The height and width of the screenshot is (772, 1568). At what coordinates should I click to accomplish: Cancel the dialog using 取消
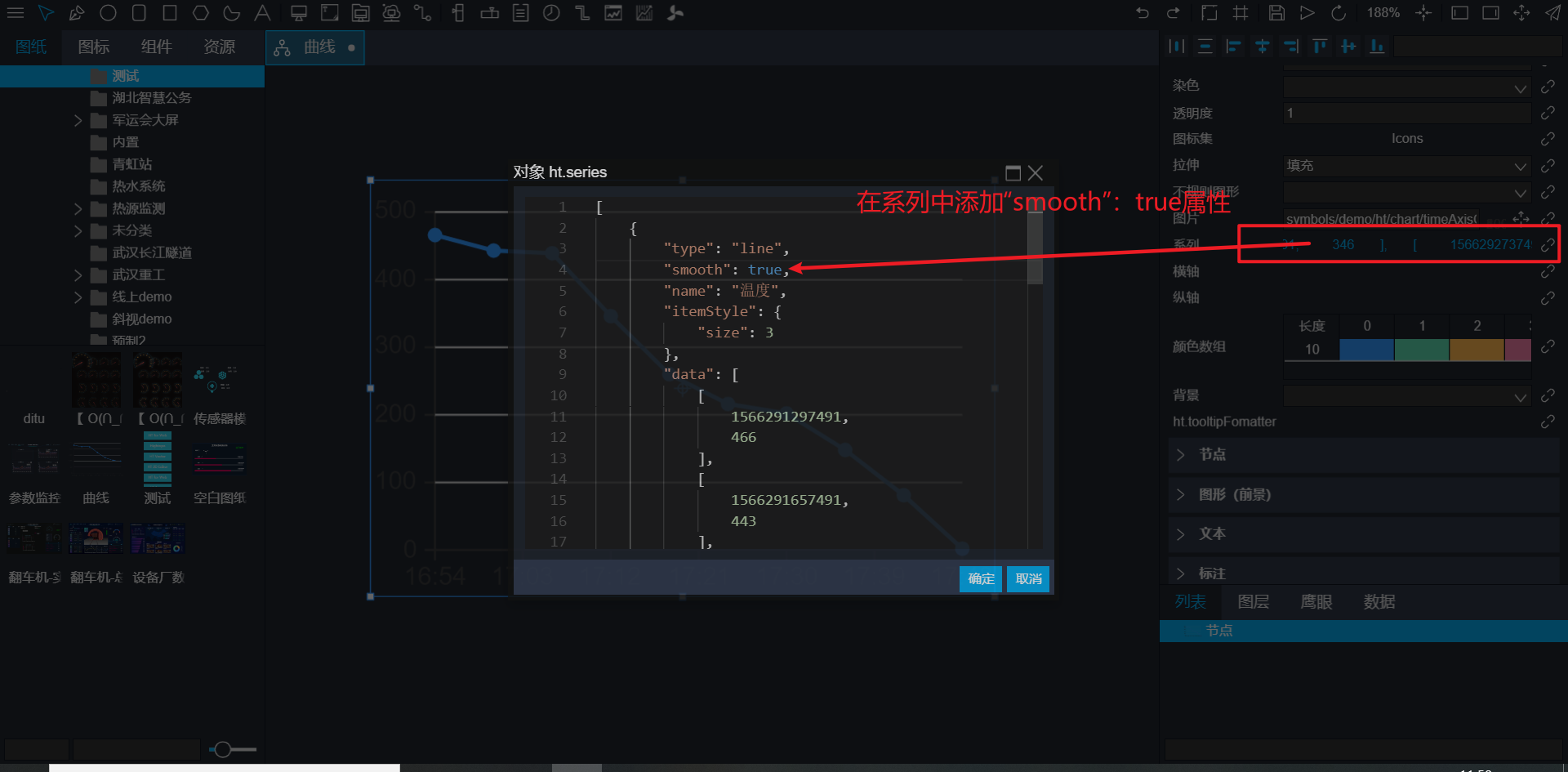[1028, 579]
